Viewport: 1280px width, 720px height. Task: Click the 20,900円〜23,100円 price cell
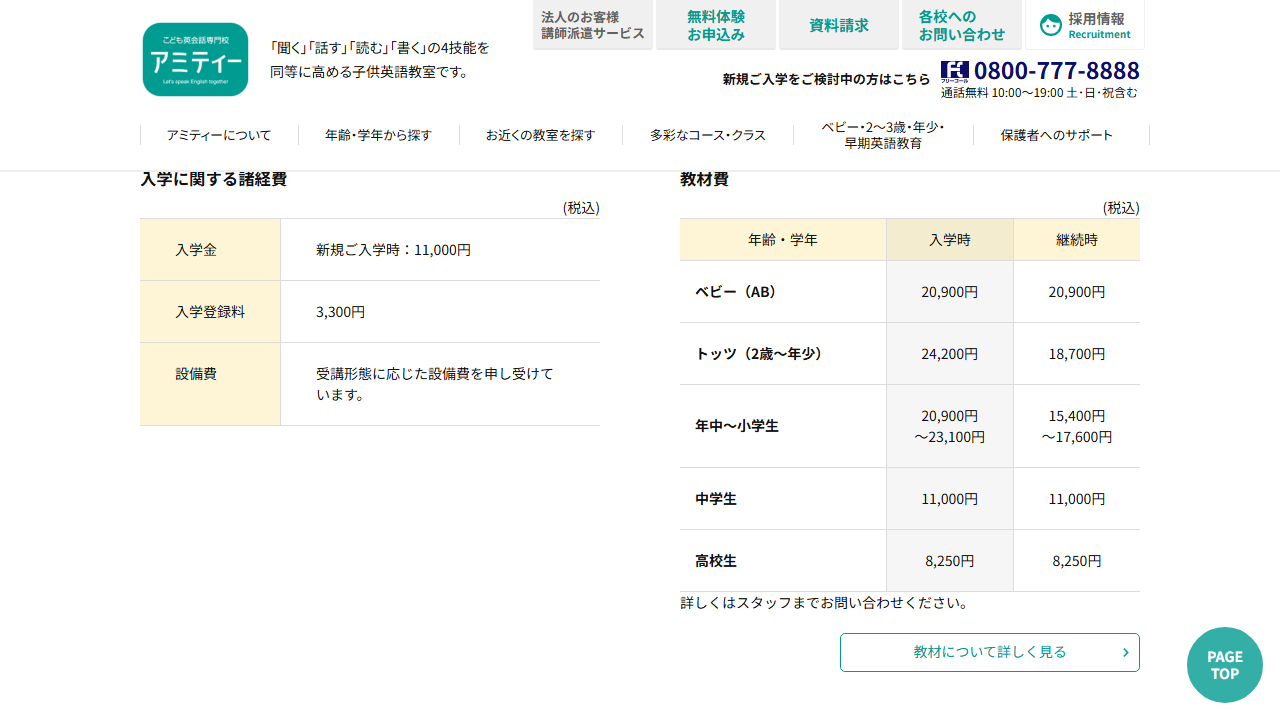pos(950,426)
